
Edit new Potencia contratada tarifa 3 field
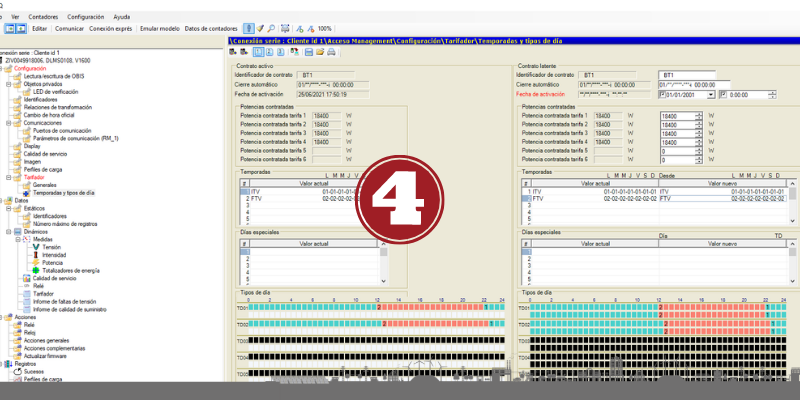point(678,134)
